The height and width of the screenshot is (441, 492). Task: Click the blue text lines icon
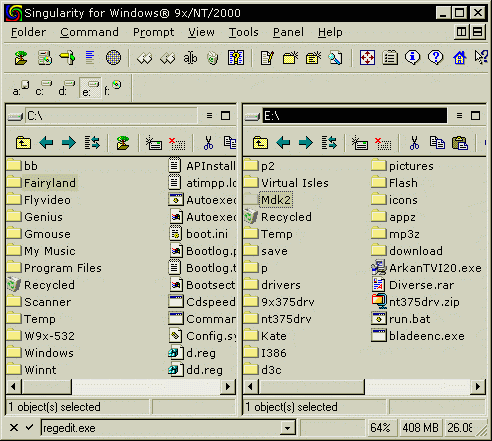(90, 58)
